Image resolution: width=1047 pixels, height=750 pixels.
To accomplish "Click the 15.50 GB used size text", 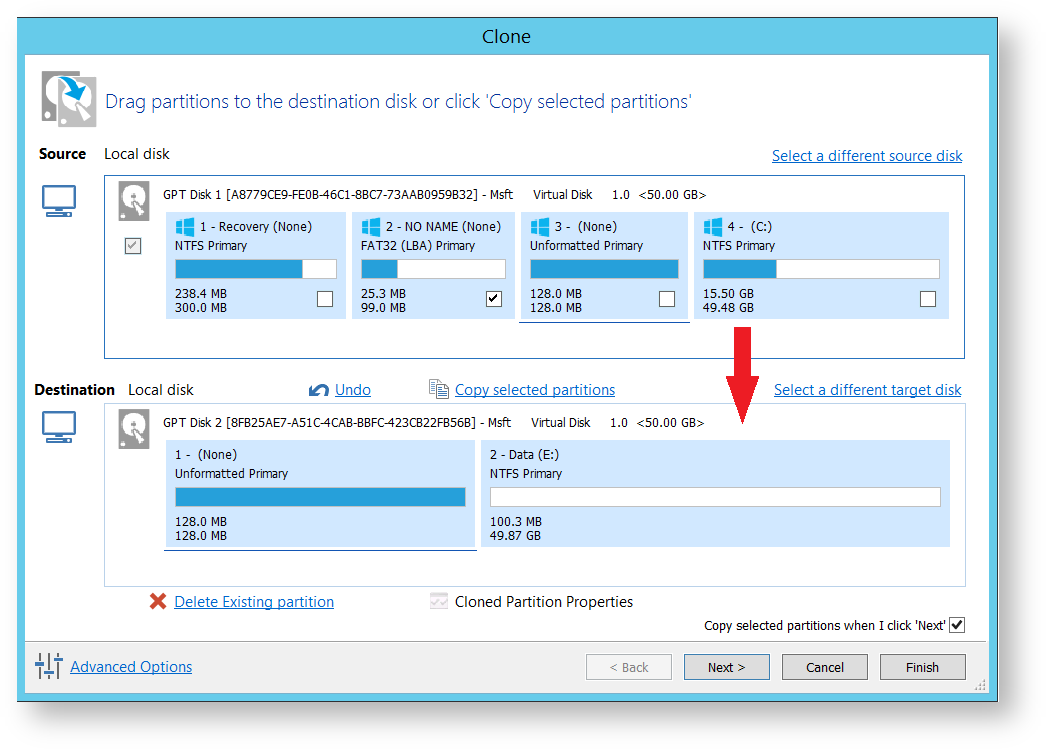I will (728, 294).
